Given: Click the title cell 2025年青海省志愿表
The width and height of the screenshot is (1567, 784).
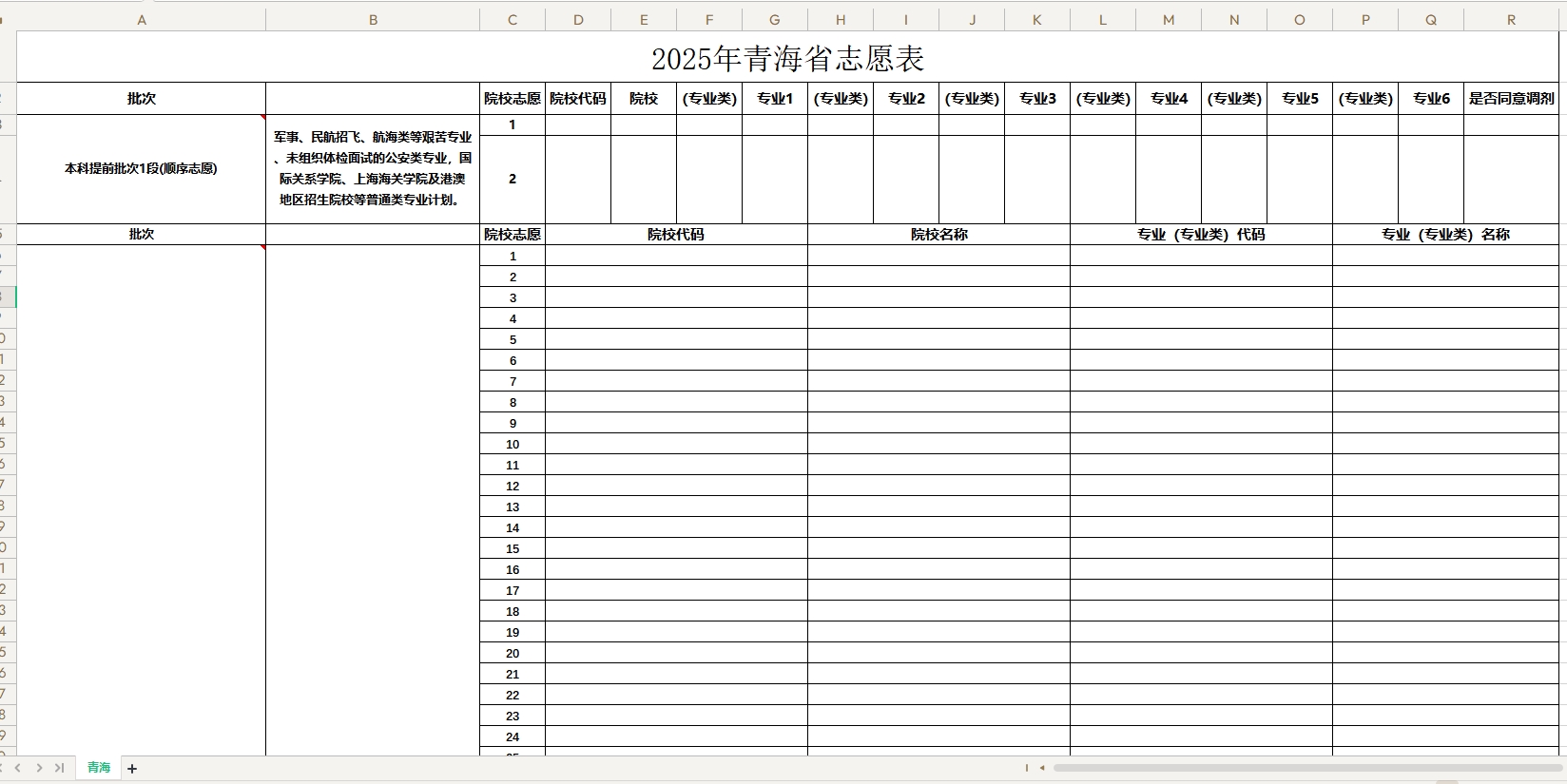Looking at the screenshot, I should [x=788, y=57].
